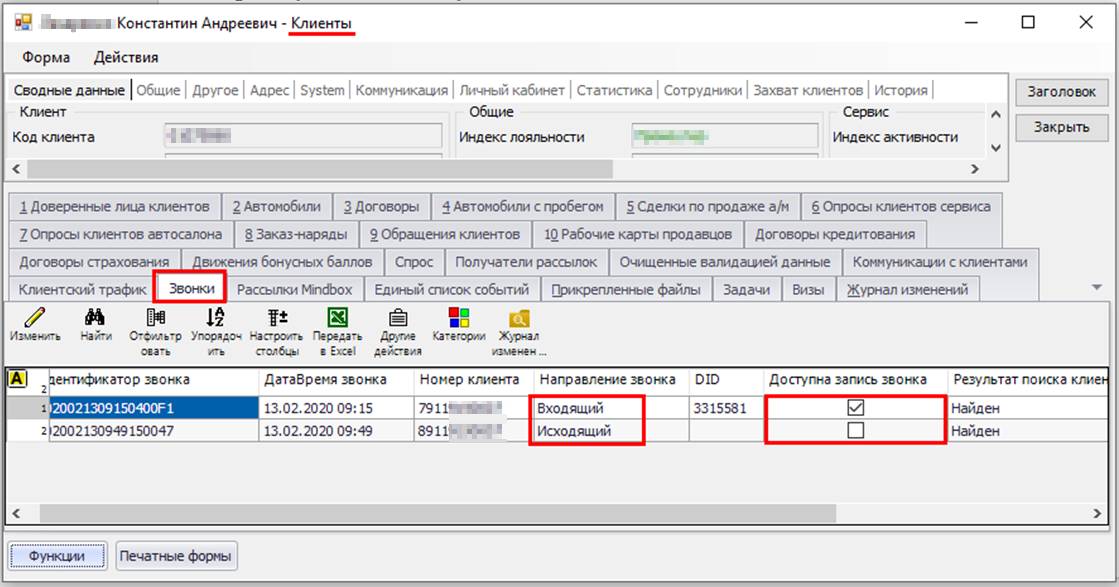Check call recording checkbox for outgoing call
Screen dimensions: 1119x587
point(855,430)
